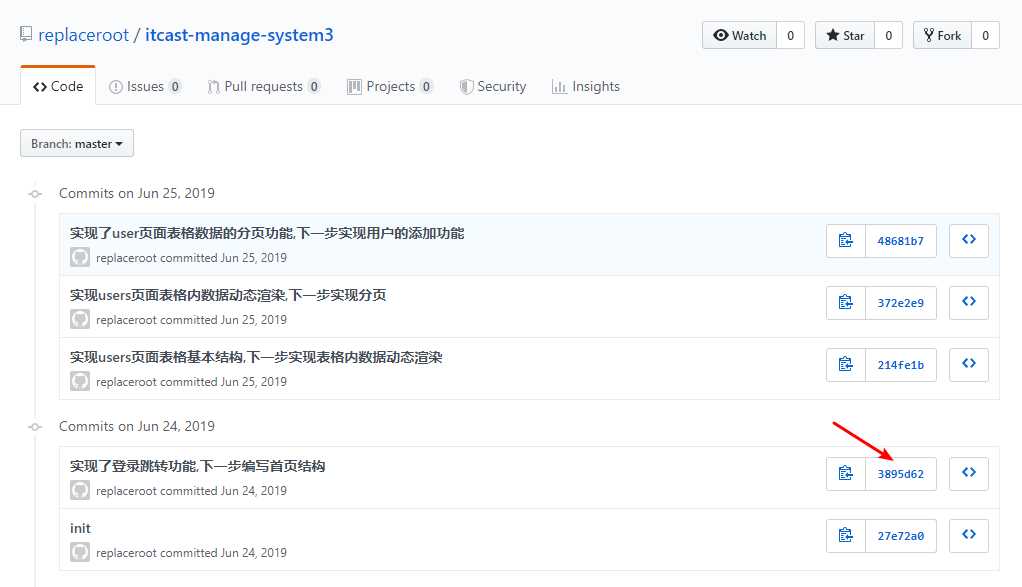
Task: Click the repository book icon
Action: tap(26, 34)
